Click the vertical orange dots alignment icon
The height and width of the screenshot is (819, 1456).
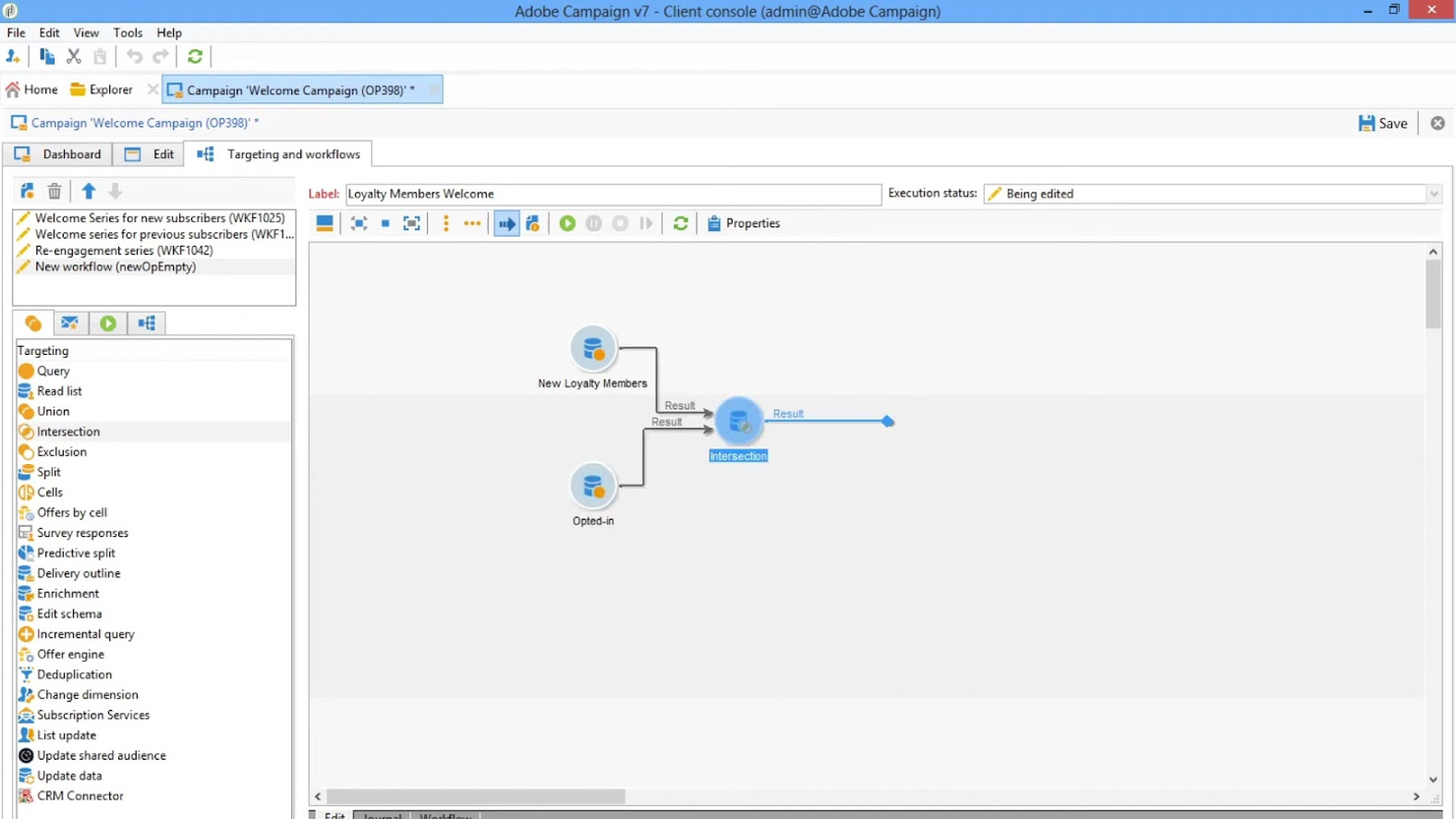coord(446,223)
